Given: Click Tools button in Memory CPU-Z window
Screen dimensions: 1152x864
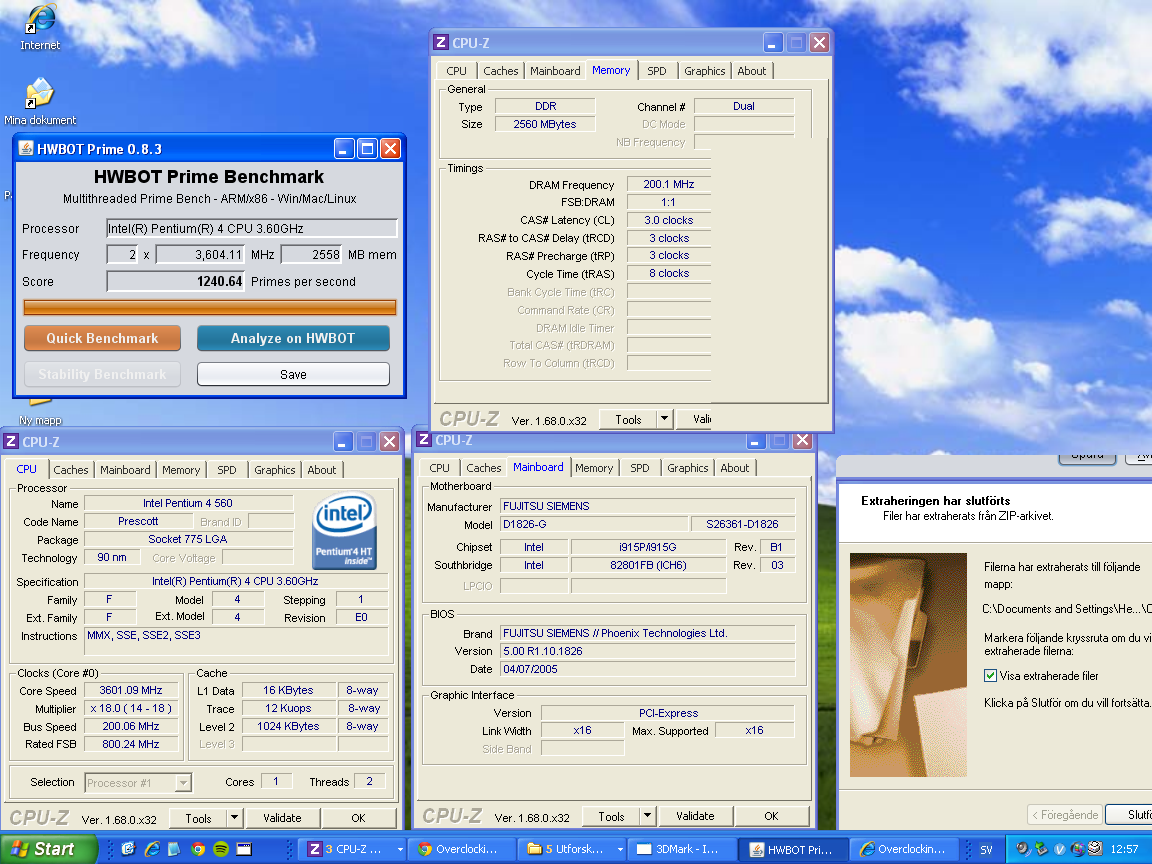Looking at the screenshot, I should coord(628,419).
